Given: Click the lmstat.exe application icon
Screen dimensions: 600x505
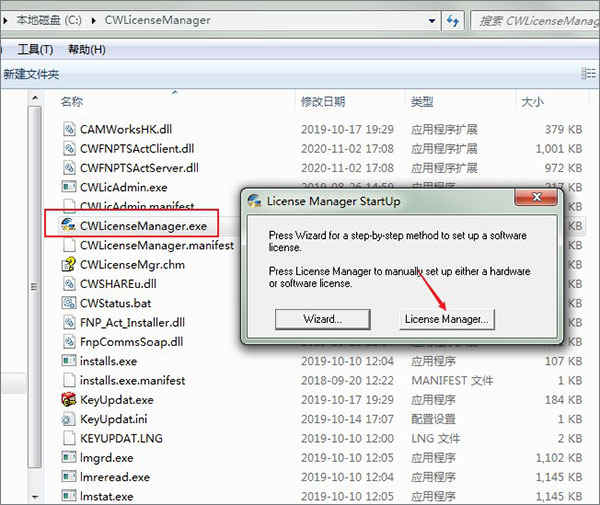Looking at the screenshot, I should [x=69, y=496].
